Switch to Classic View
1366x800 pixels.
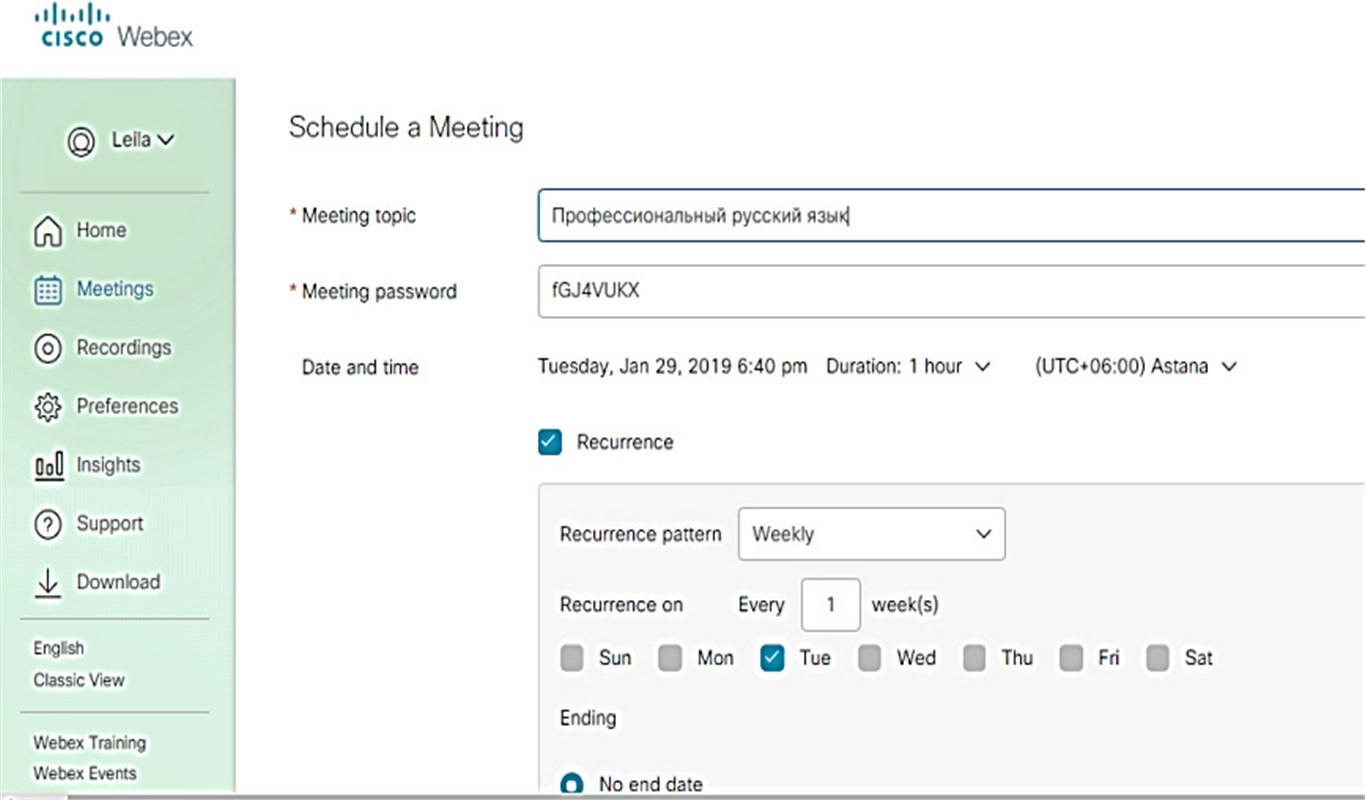79,680
